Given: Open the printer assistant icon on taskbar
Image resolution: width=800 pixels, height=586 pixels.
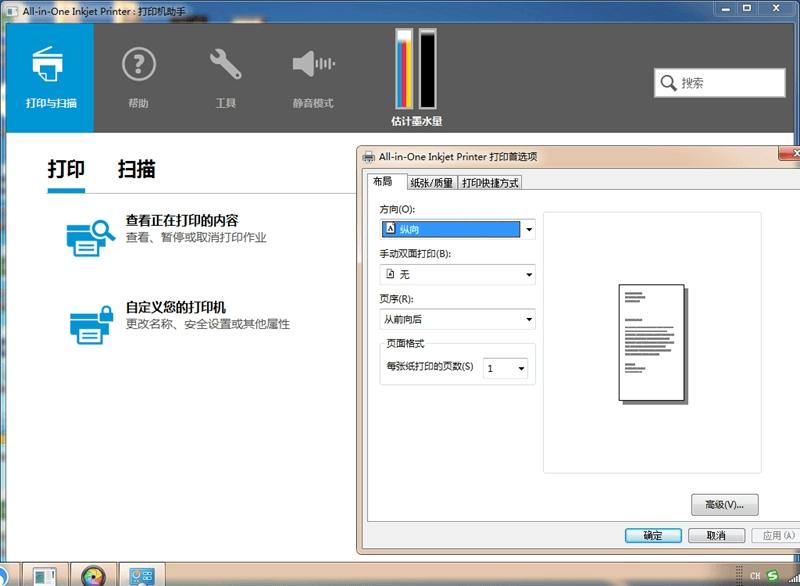Looking at the screenshot, I should click(142, 575).
